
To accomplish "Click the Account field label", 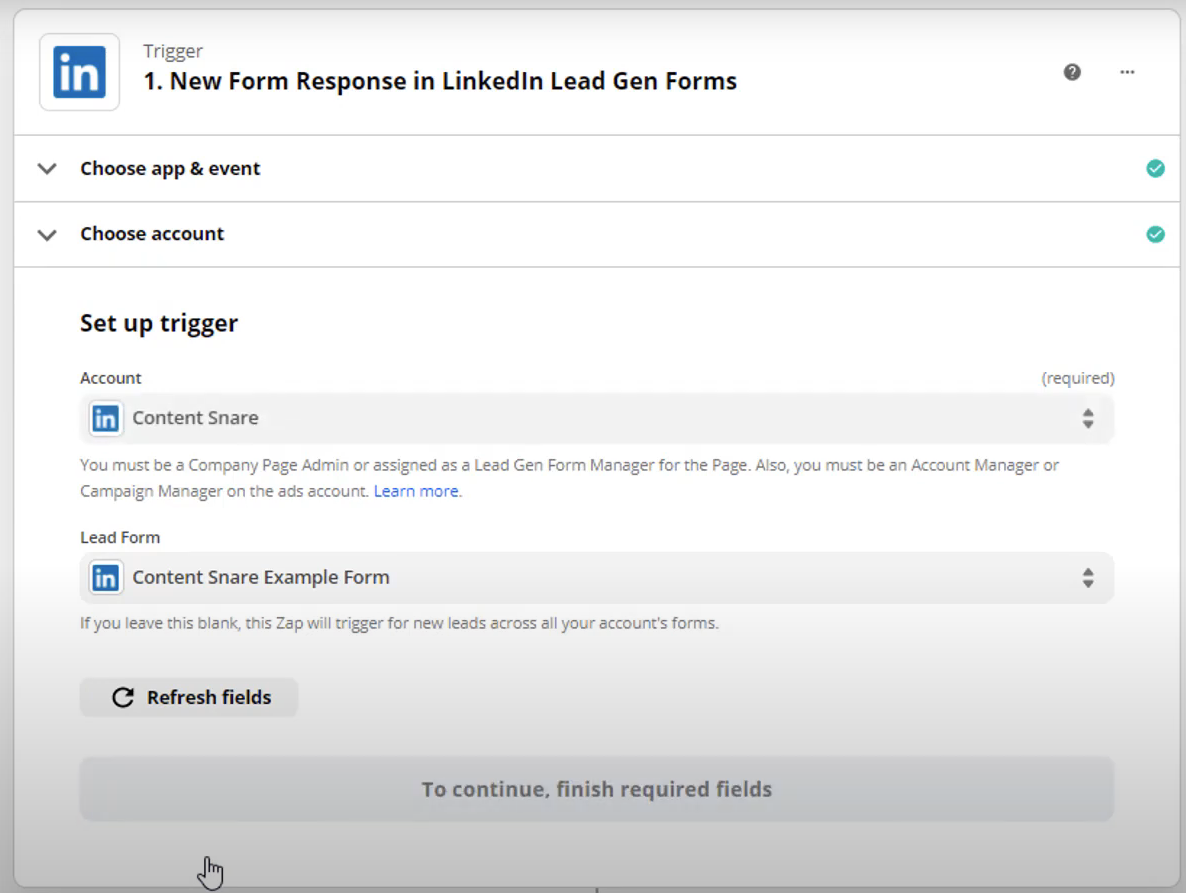I will pos(110,378).
